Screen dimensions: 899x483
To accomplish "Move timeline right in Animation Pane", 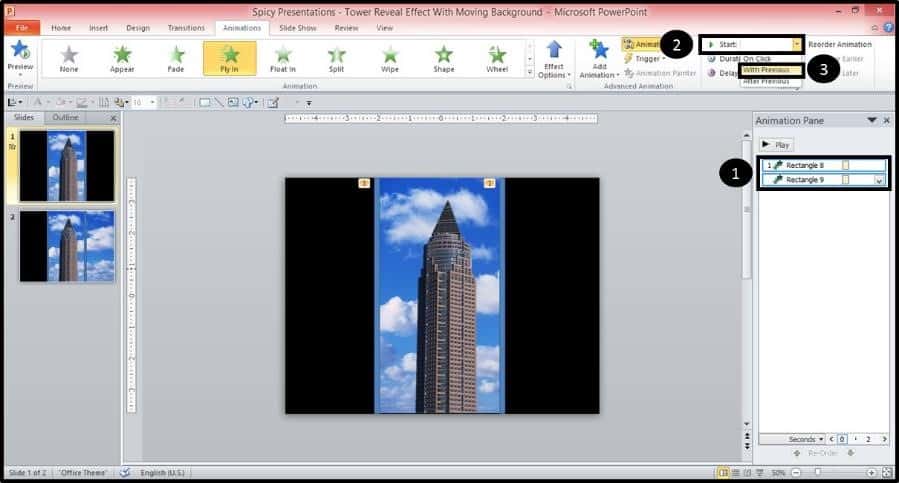I will tap(884, 439).
